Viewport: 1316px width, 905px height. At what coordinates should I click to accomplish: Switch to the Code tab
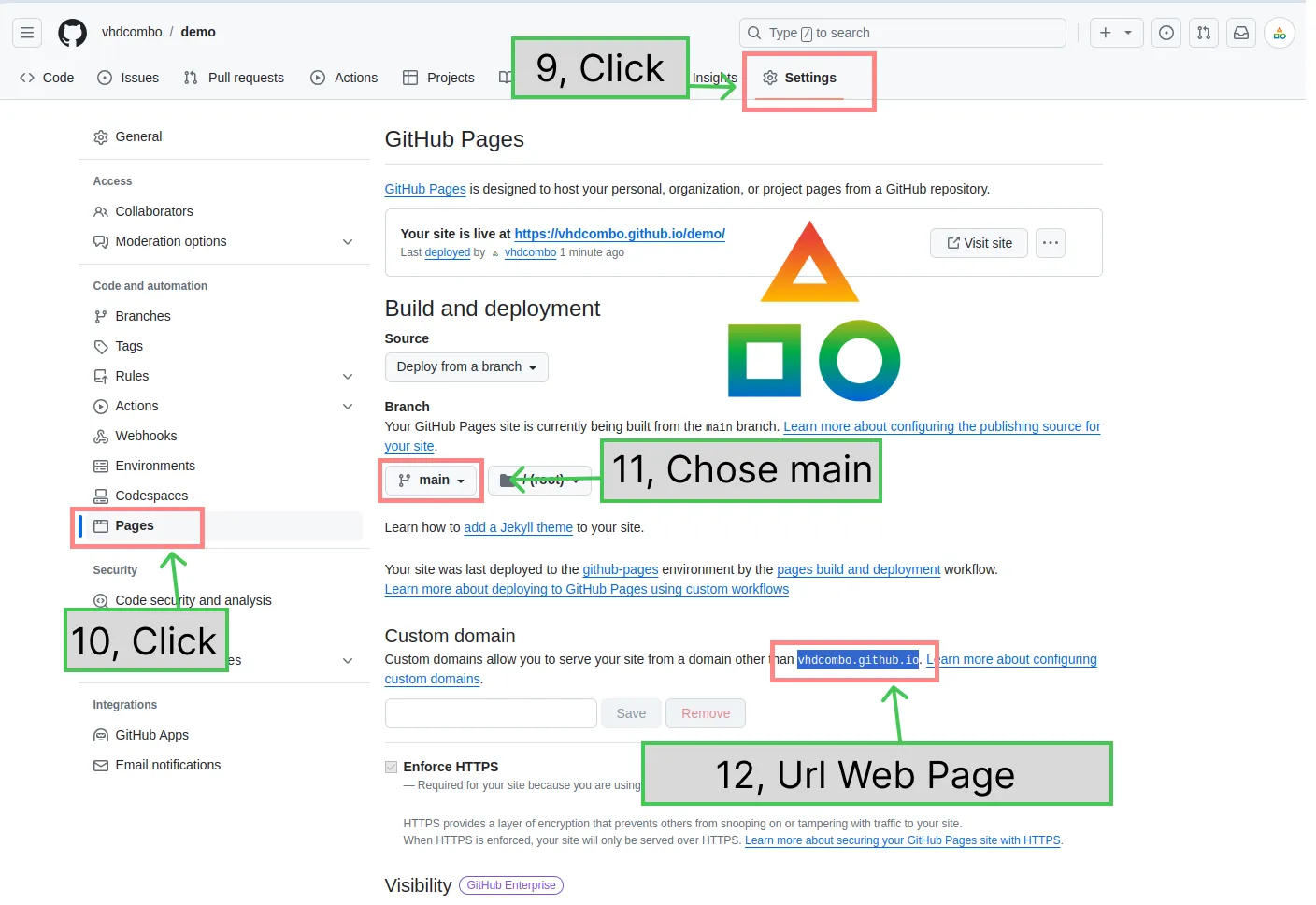click(47, 78)
